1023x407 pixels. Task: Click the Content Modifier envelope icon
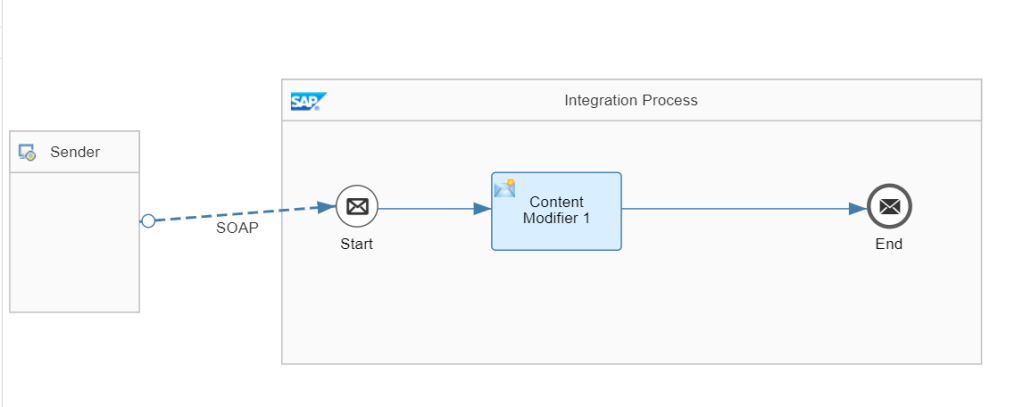click(x=505, y=187)
